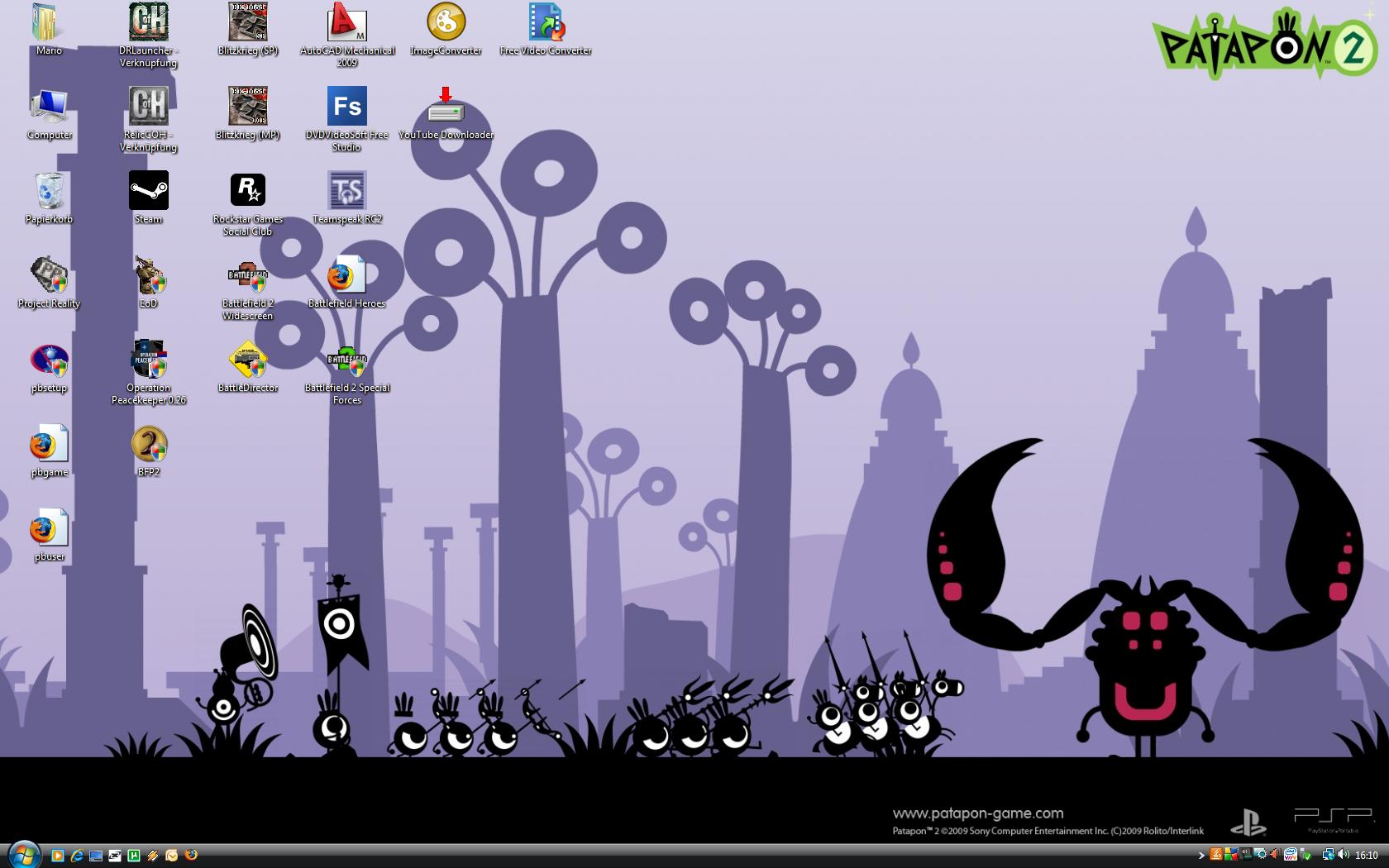The image size is (1389, 868).
Task: Expand hidden system tray icons arrow
Action: 1201,855
